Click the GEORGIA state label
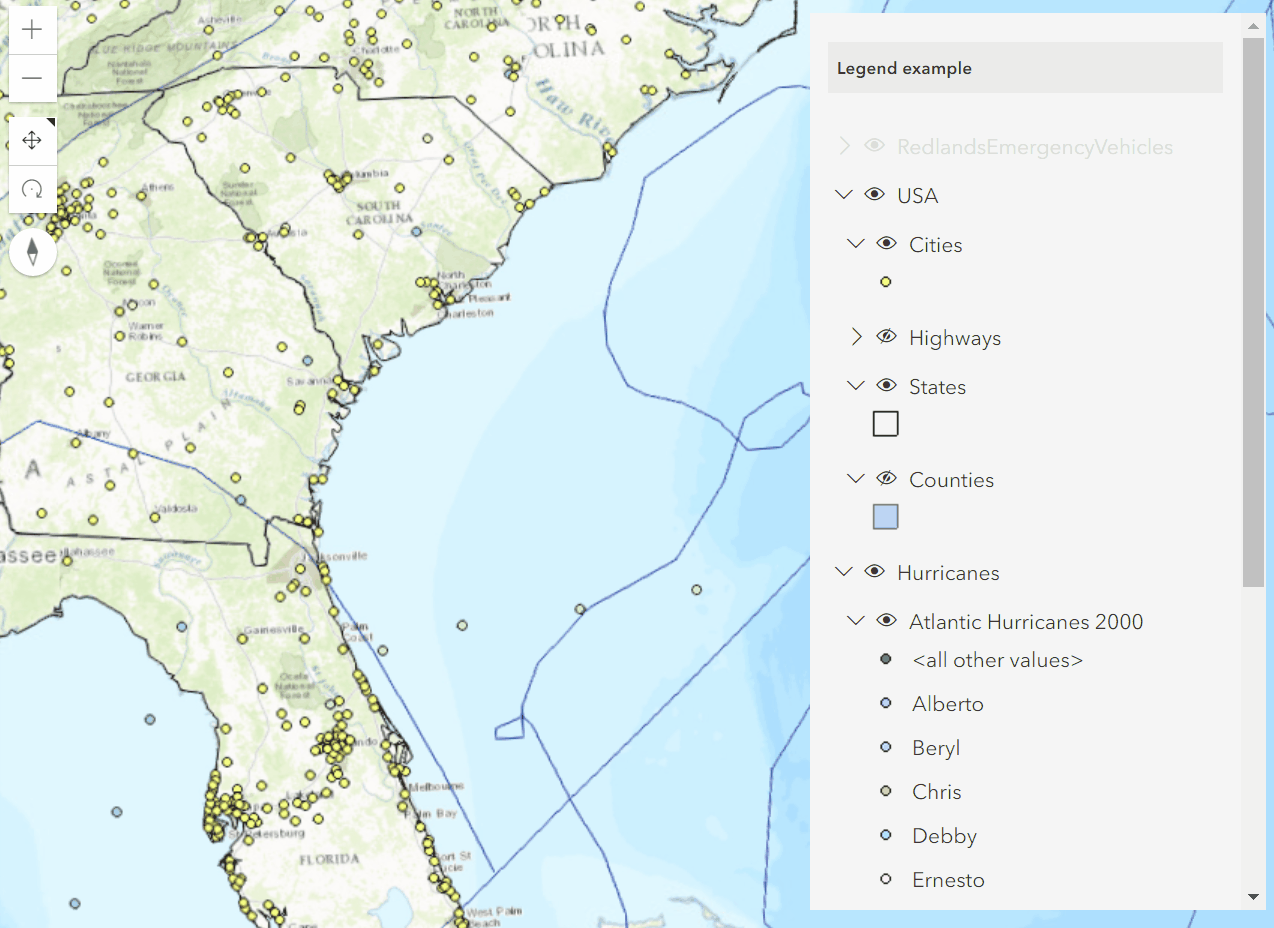 point(155,377)
